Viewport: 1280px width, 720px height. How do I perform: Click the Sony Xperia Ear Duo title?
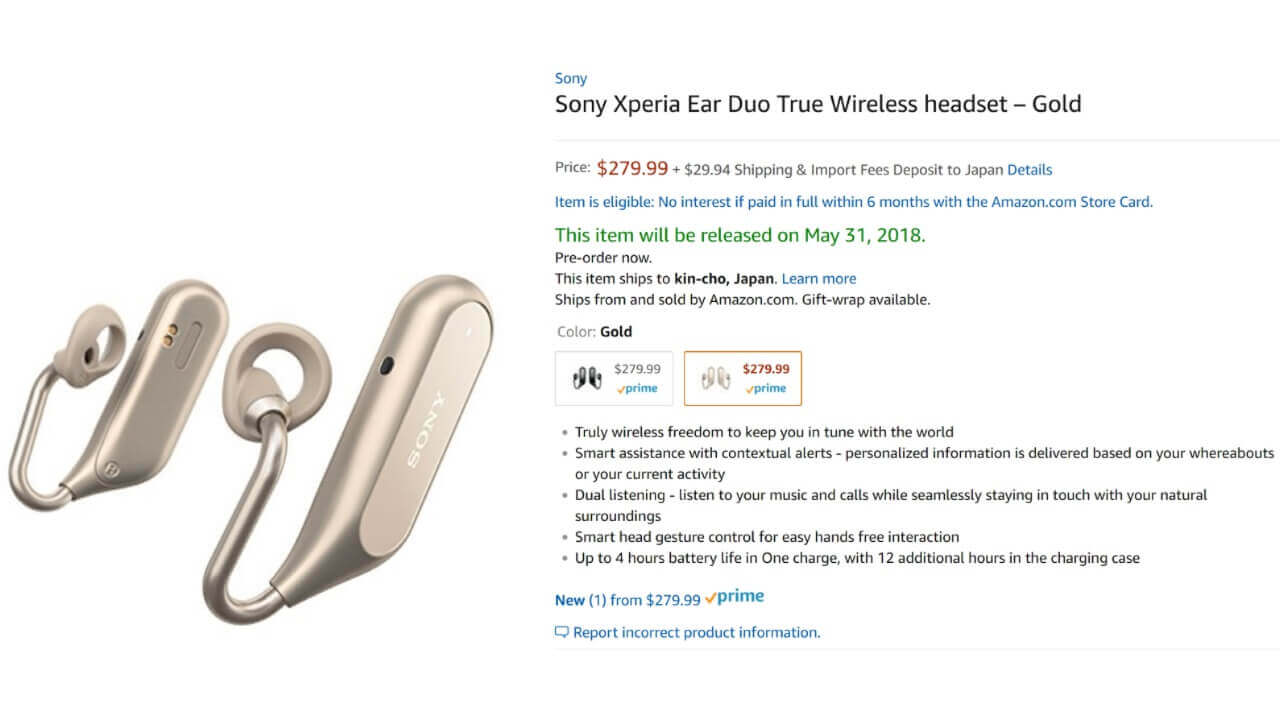click(818, 104)
